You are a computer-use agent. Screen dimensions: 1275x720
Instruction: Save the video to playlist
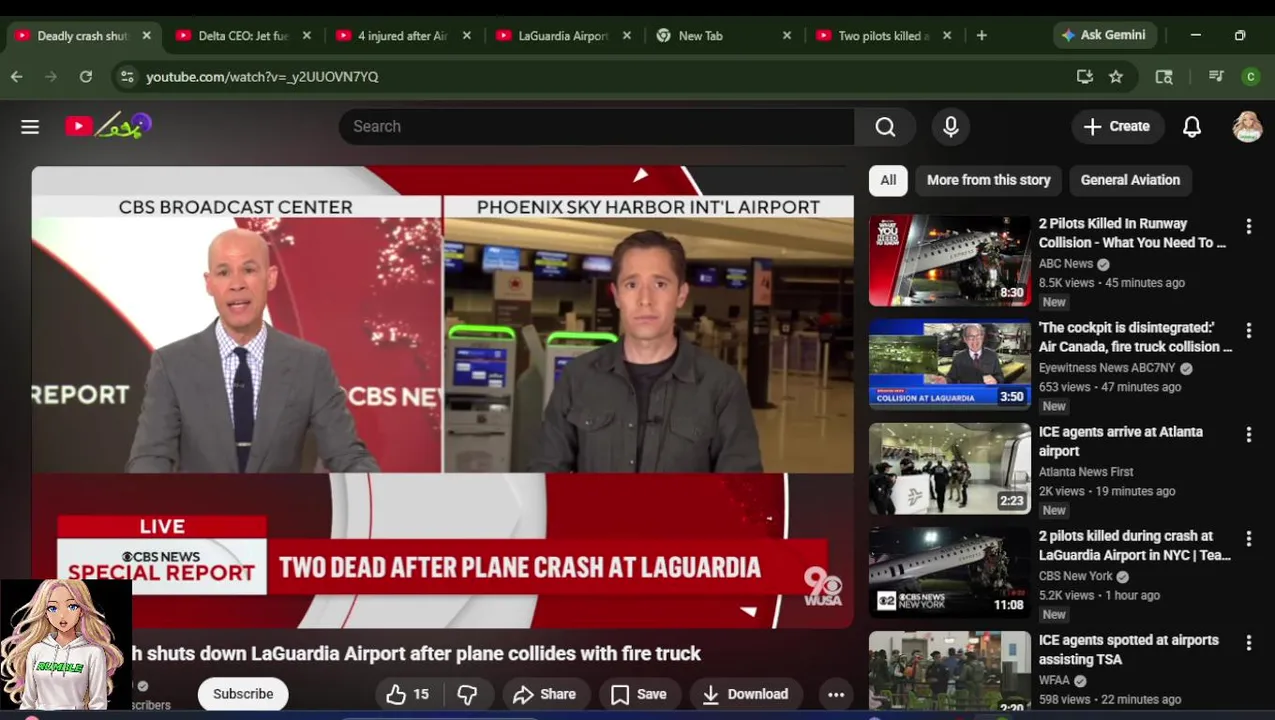[x=639, y=694]
